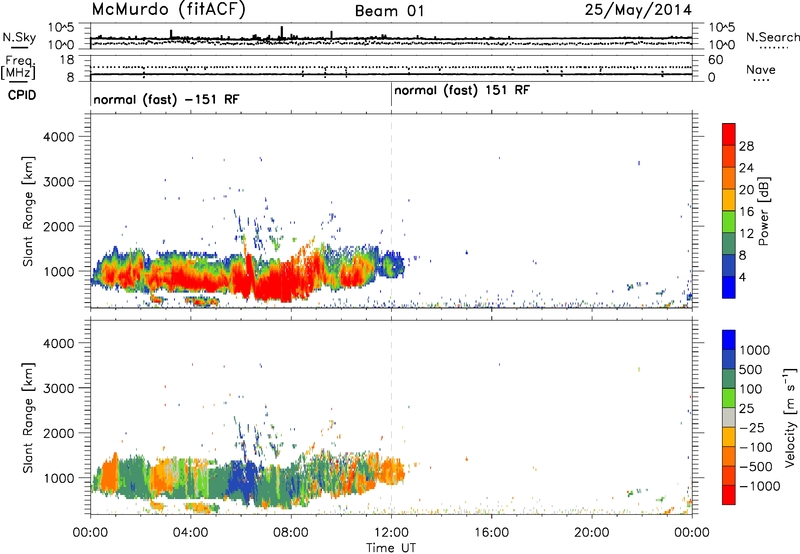
Task: Click the "Velocity [m s-1]" color bar title
Action: click(790, 417)
